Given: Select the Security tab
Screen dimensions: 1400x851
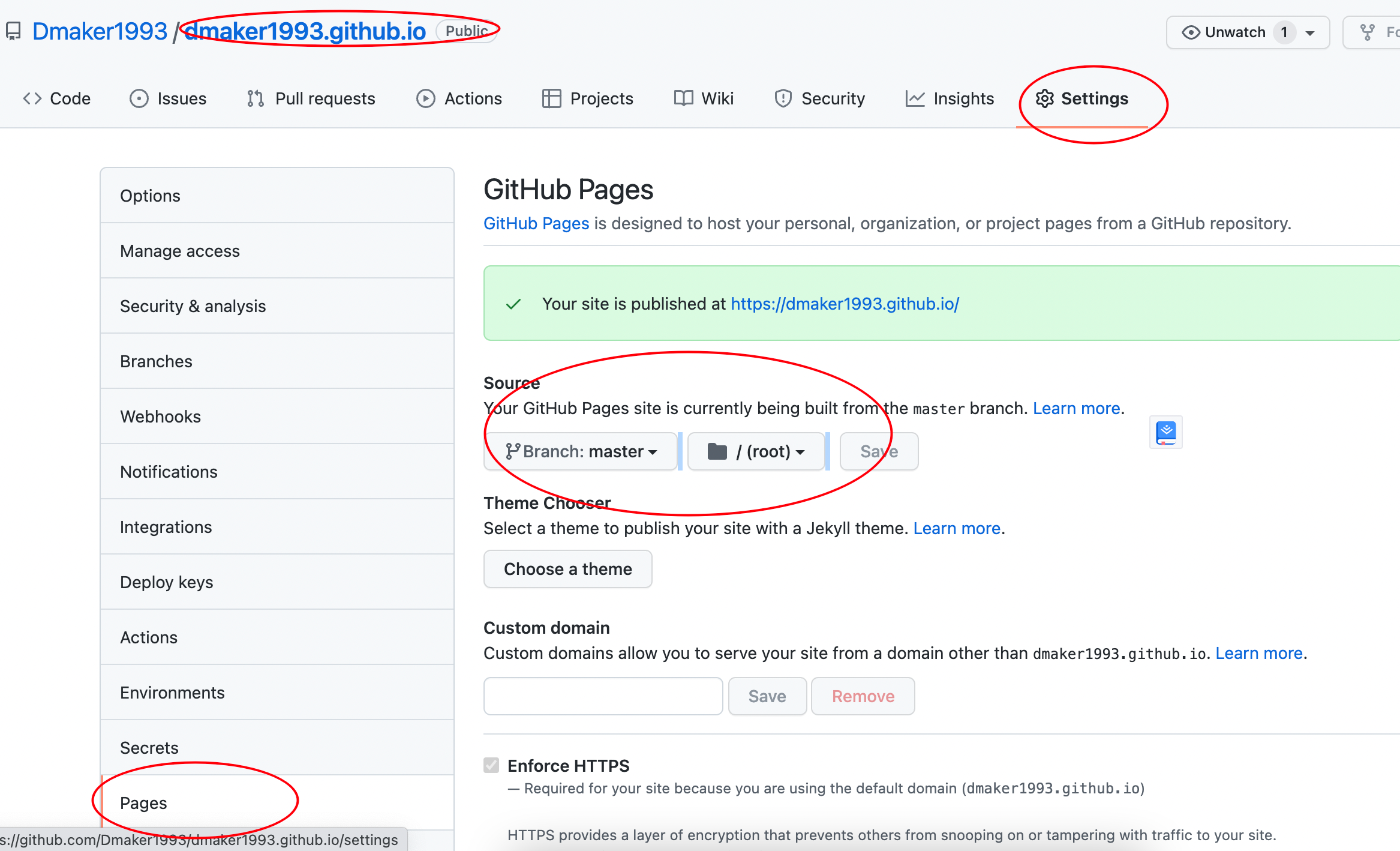Looking at the screenshot, I should (x=819, y=98).
